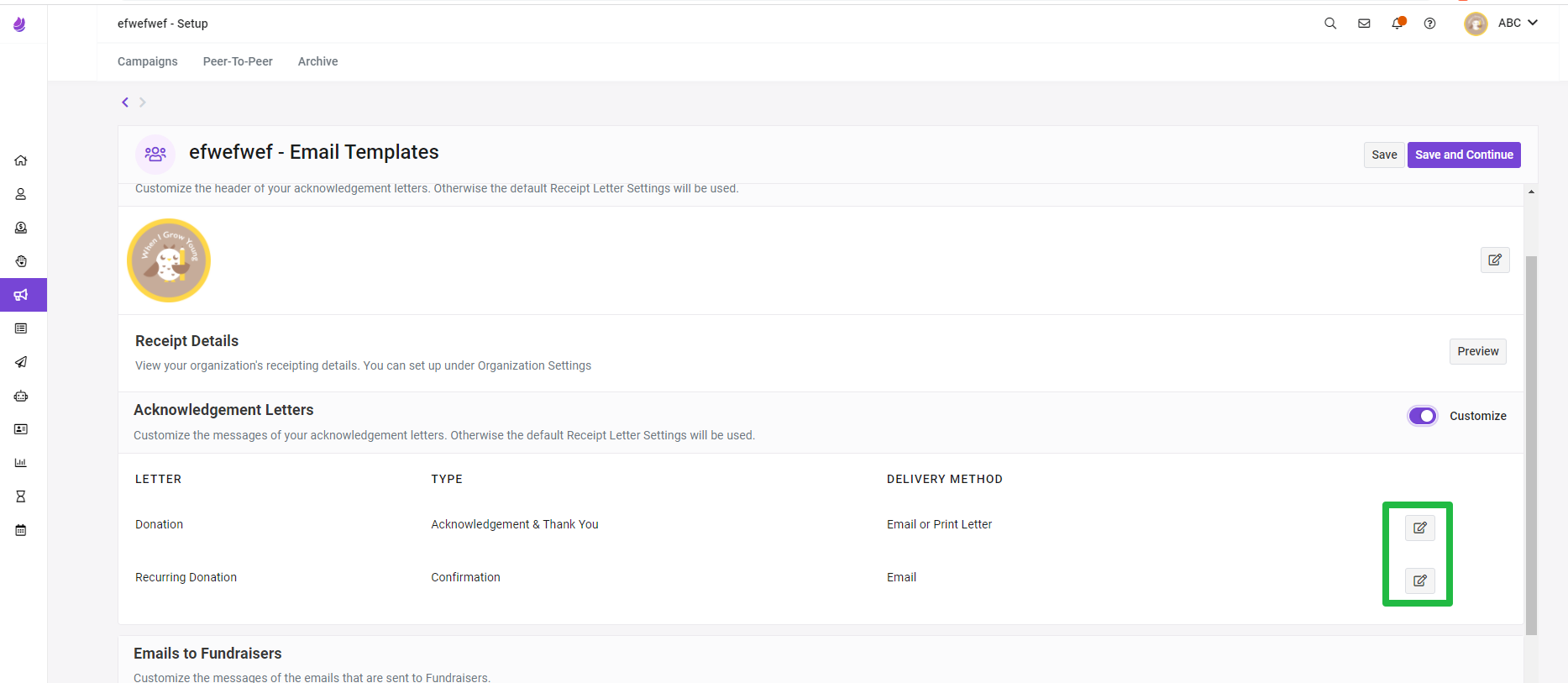Open the list form icon in sidebar
1568x683 pixels.
pyautogui.click(x=21, y=328)
